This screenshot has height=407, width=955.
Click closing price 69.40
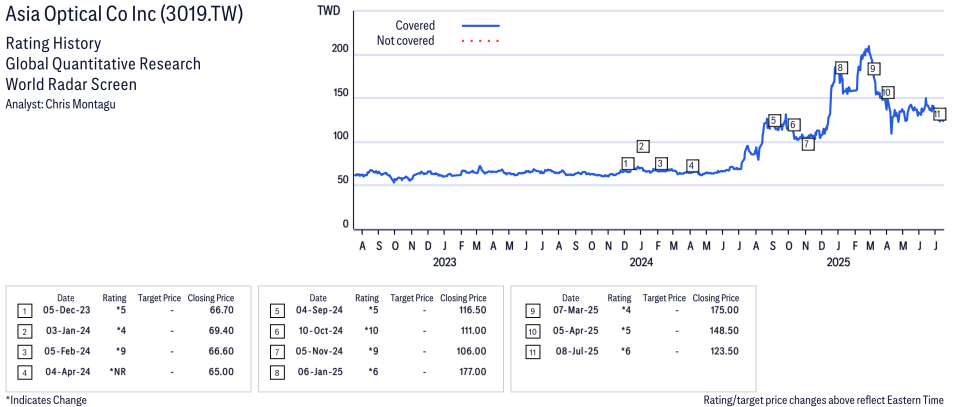222,333
